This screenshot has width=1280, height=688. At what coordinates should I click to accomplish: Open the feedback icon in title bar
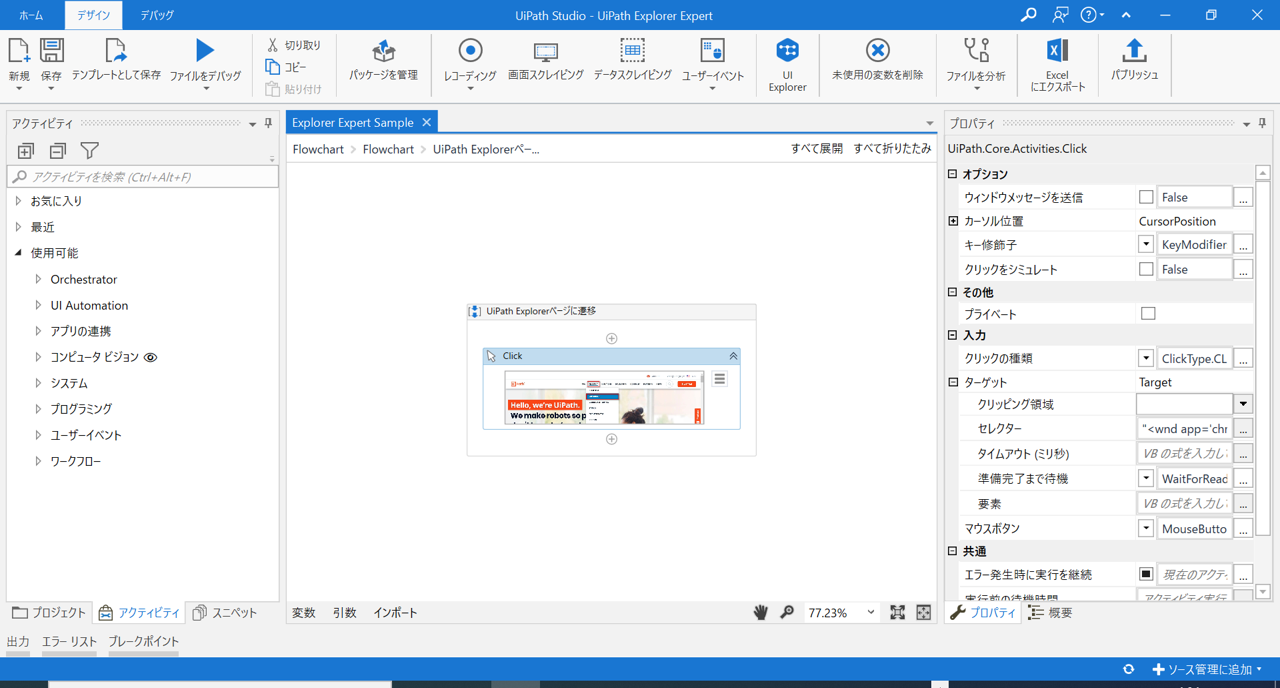coord(1060,15)
